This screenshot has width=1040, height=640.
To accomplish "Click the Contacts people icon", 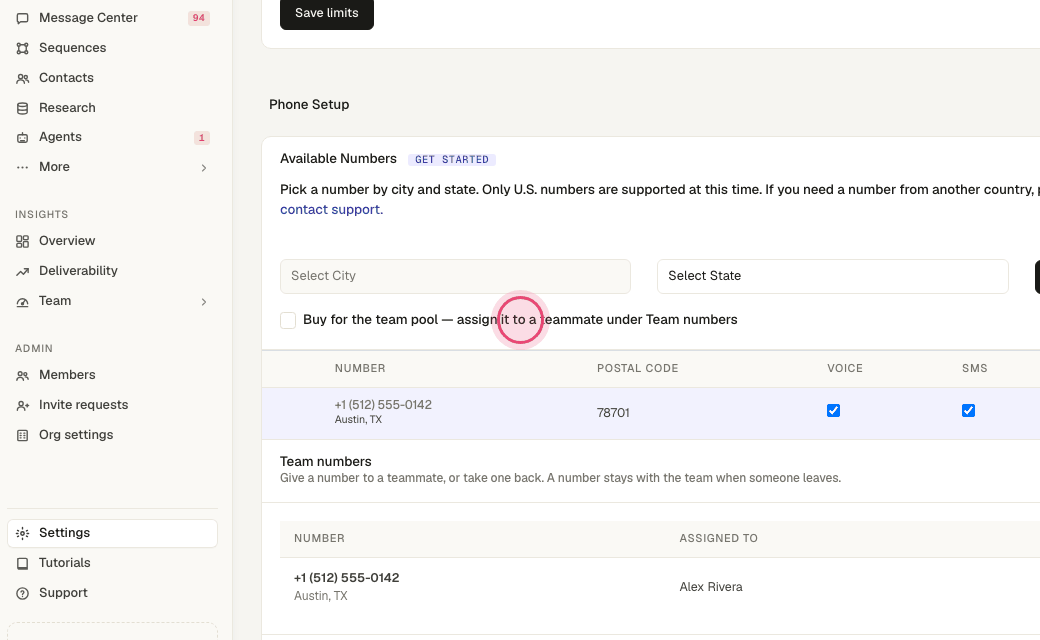I will (23, 78).
